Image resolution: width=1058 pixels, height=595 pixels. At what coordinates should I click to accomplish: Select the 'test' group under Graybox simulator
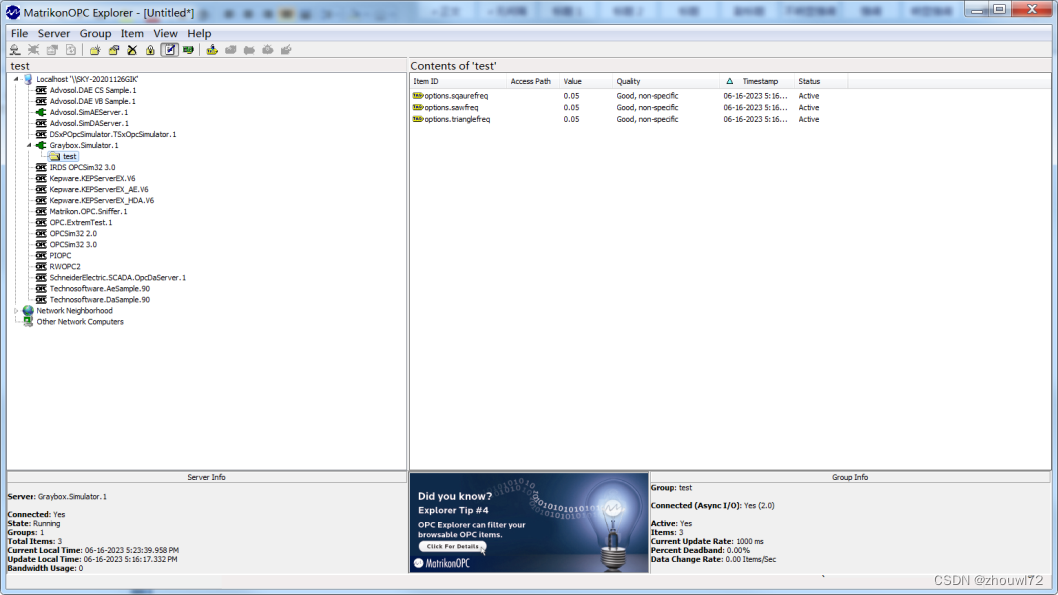tap(67, 155)
